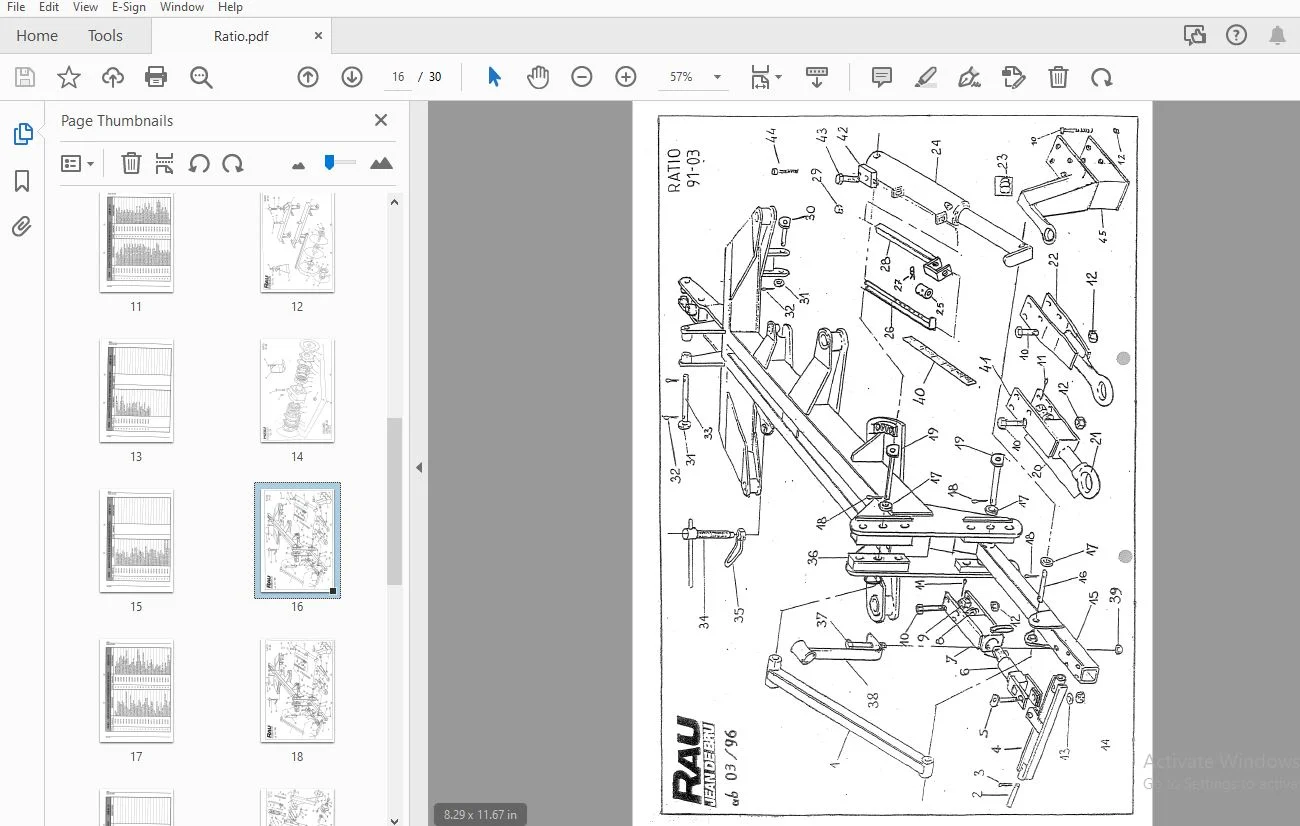Image resolution: width=1300 pixels, height=826 pixels.
Task: Select page 11 thumbnail
Action: pyautogui.click(x=136, y=244)
